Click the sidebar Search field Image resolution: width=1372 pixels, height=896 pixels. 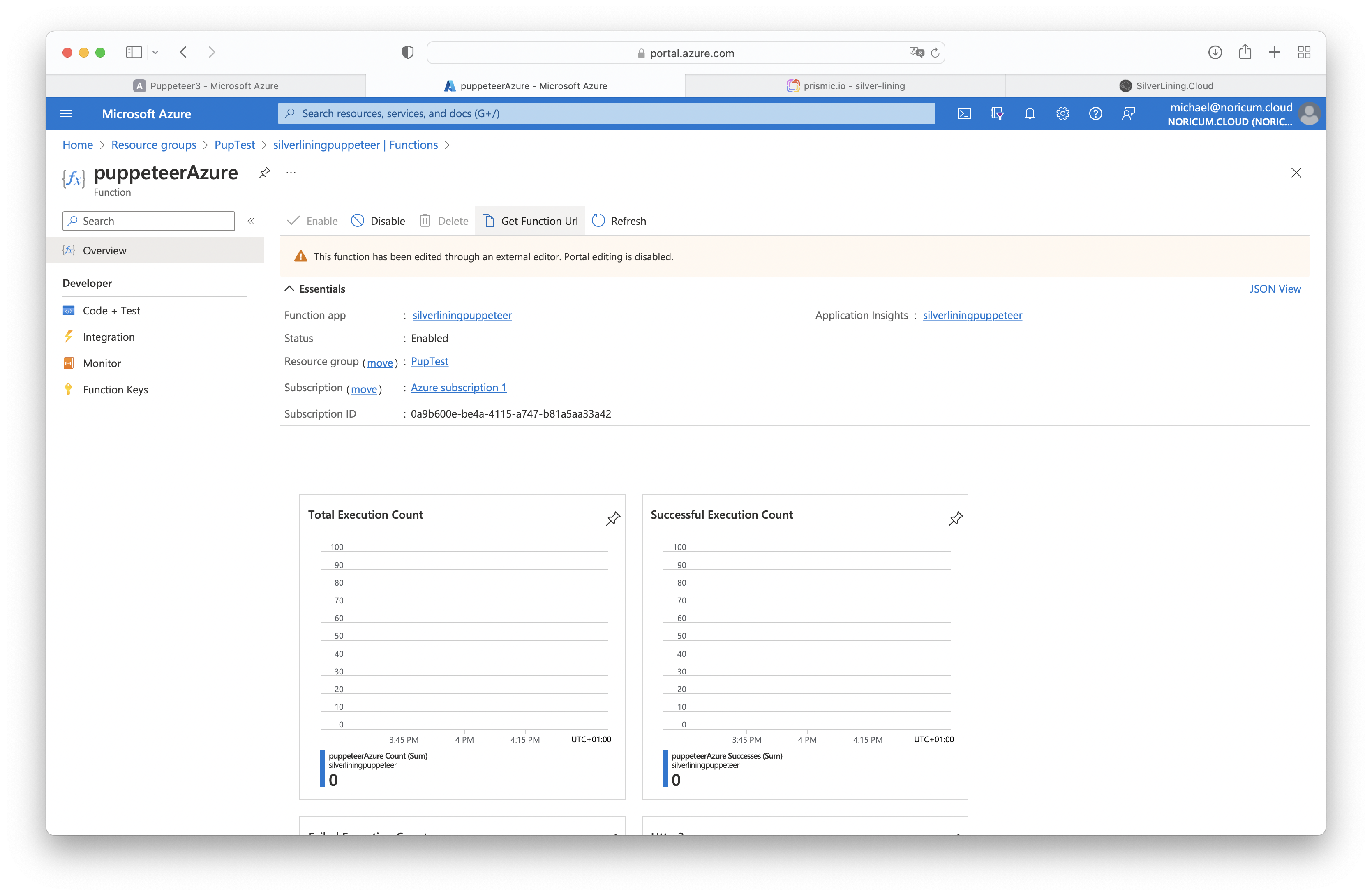click(x=149, y=221)
